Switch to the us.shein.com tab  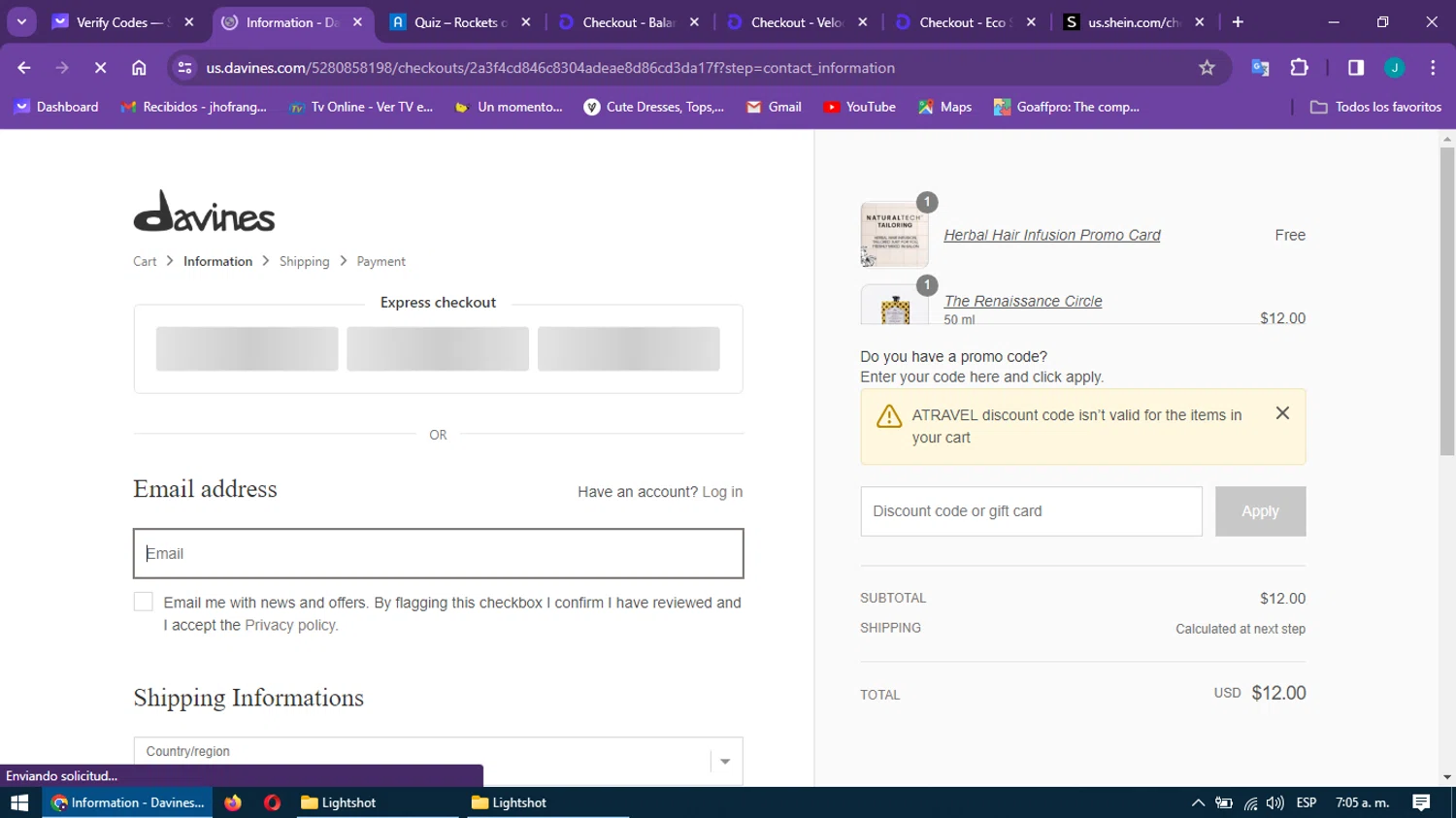pyautogui.click(x=1133, y=22)
